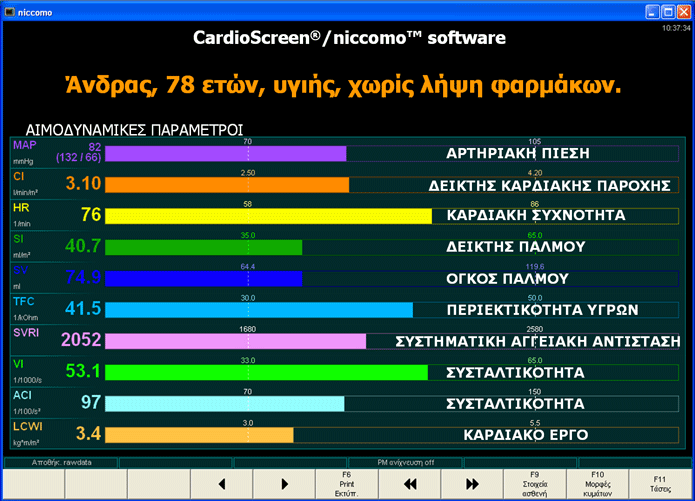Click the double left rewind arrow button
The width and height of the screenshot is (695, 501).
pyautogui.click(x=410, y=484)
